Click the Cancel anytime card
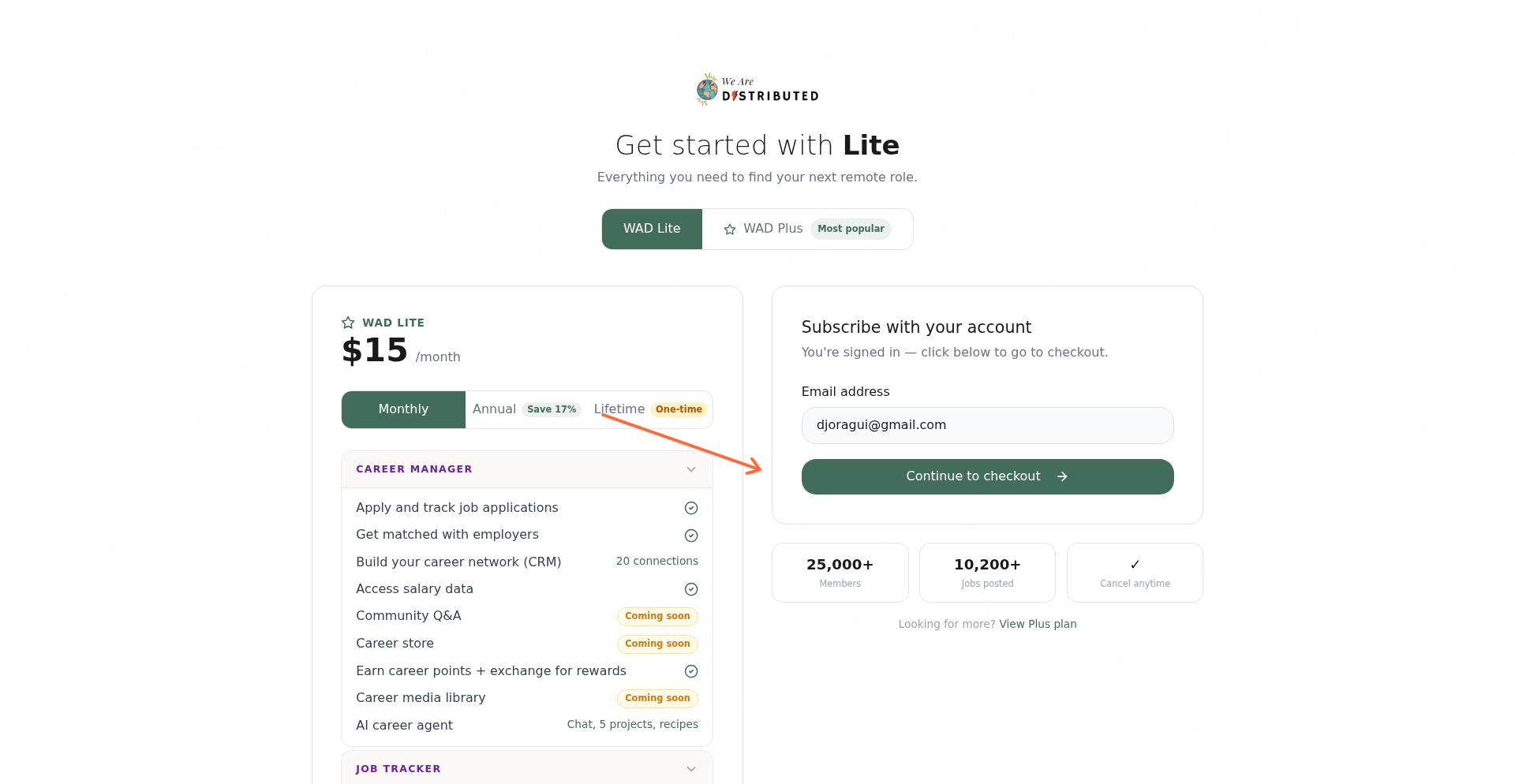1515x784 pixels. point(1135,573)
